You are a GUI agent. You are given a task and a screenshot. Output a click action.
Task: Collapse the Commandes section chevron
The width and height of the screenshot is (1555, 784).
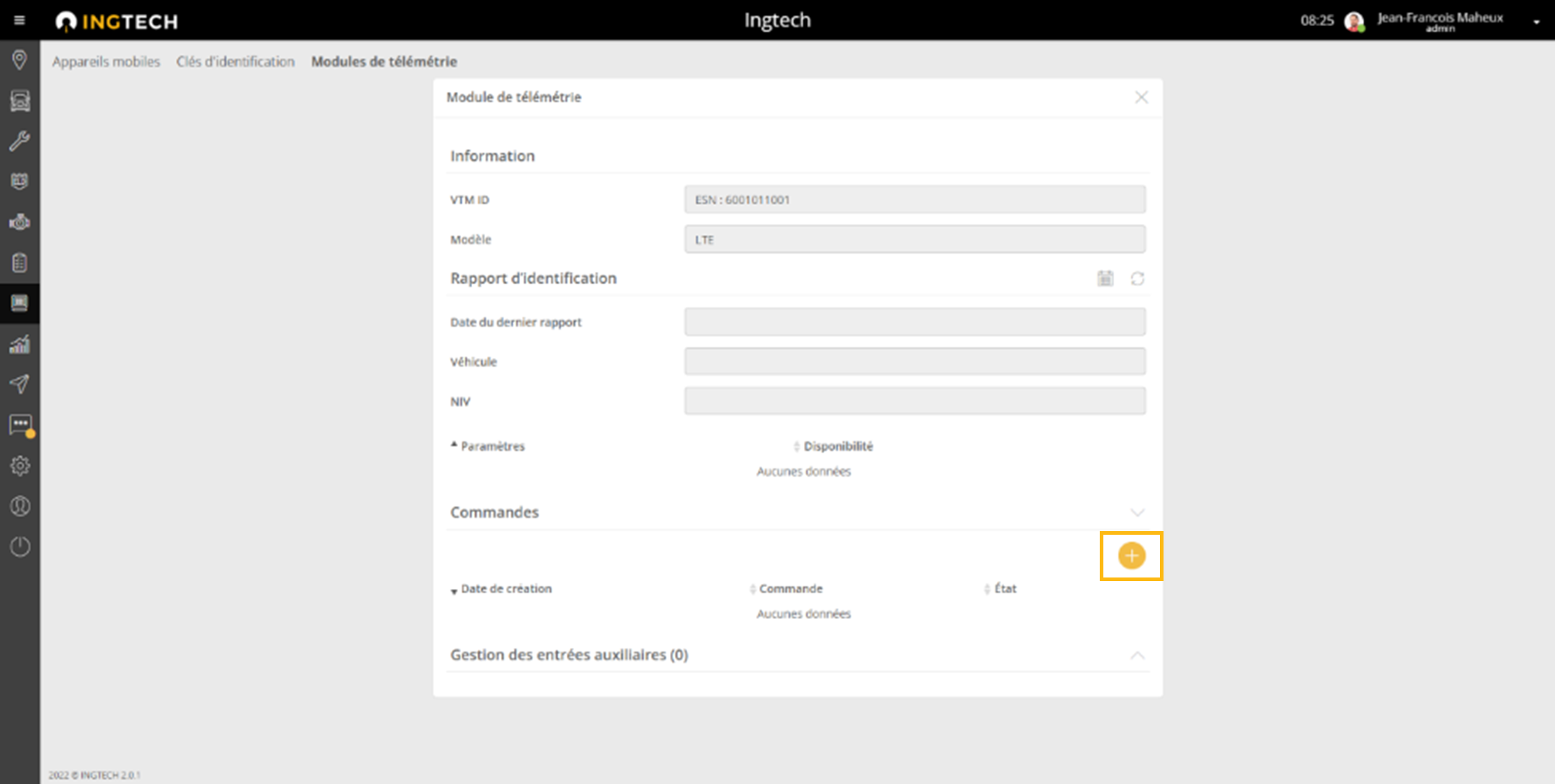pos(1137,512)
